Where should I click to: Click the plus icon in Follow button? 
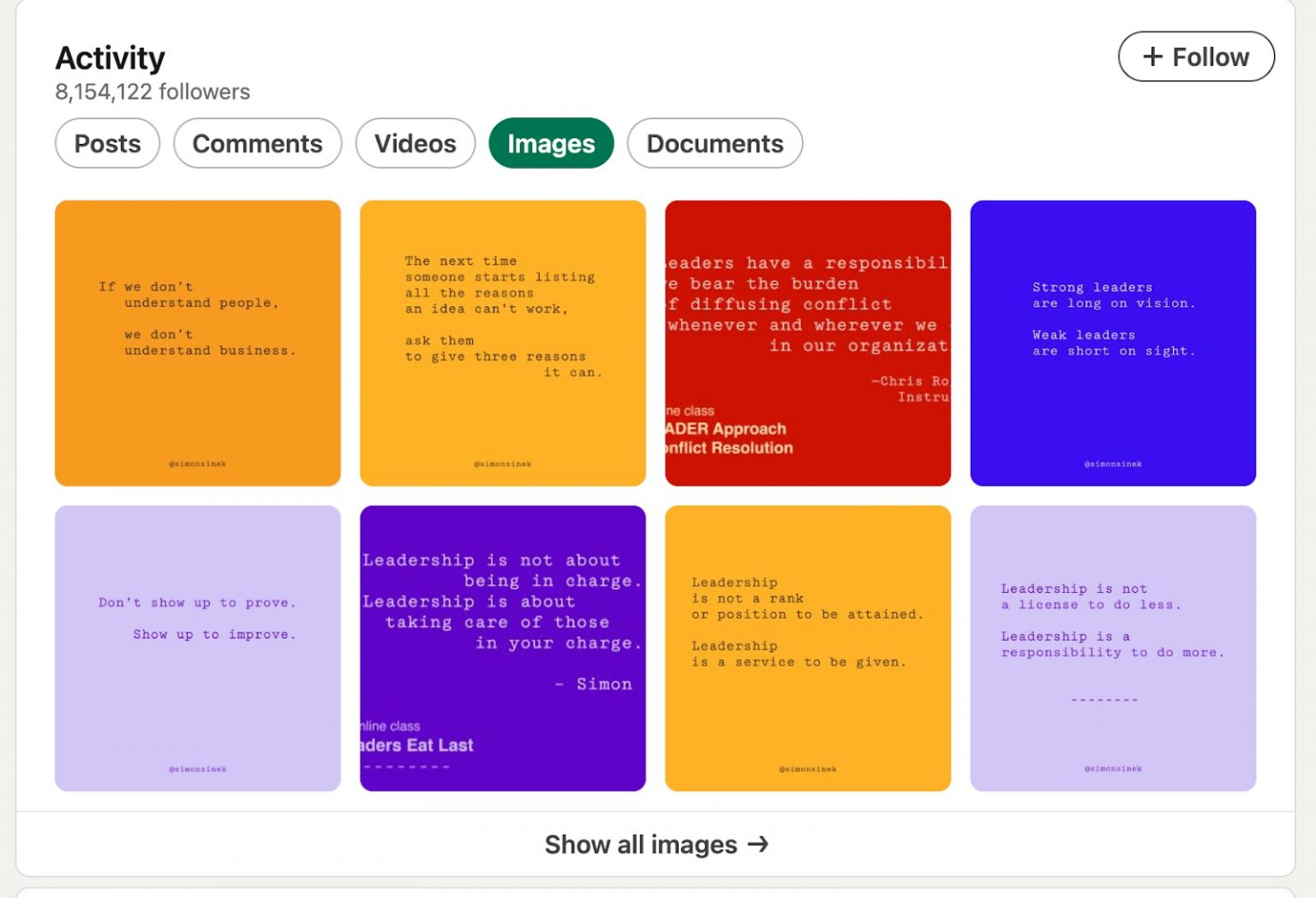[x=1153, y=57]
